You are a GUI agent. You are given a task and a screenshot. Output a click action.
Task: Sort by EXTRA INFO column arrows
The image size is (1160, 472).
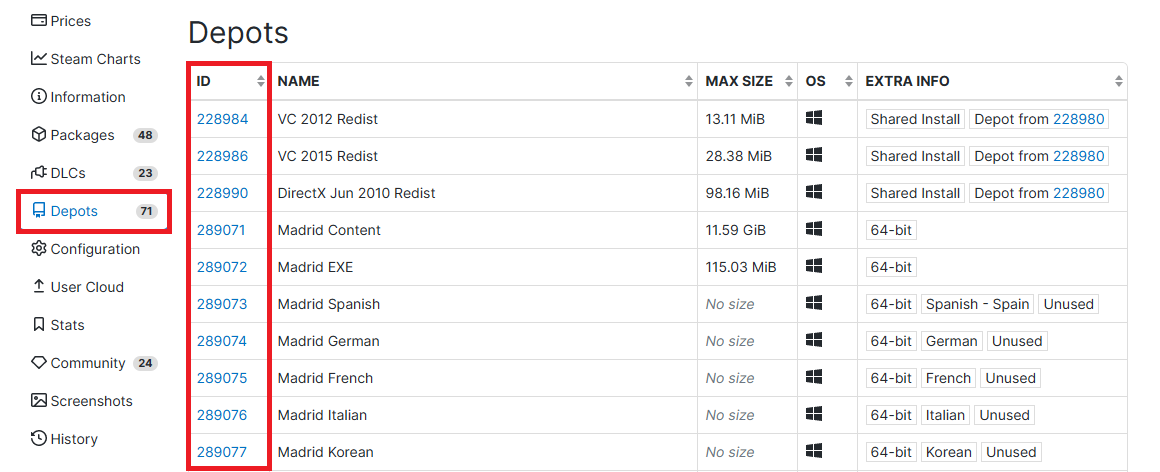click(1119, 81)
